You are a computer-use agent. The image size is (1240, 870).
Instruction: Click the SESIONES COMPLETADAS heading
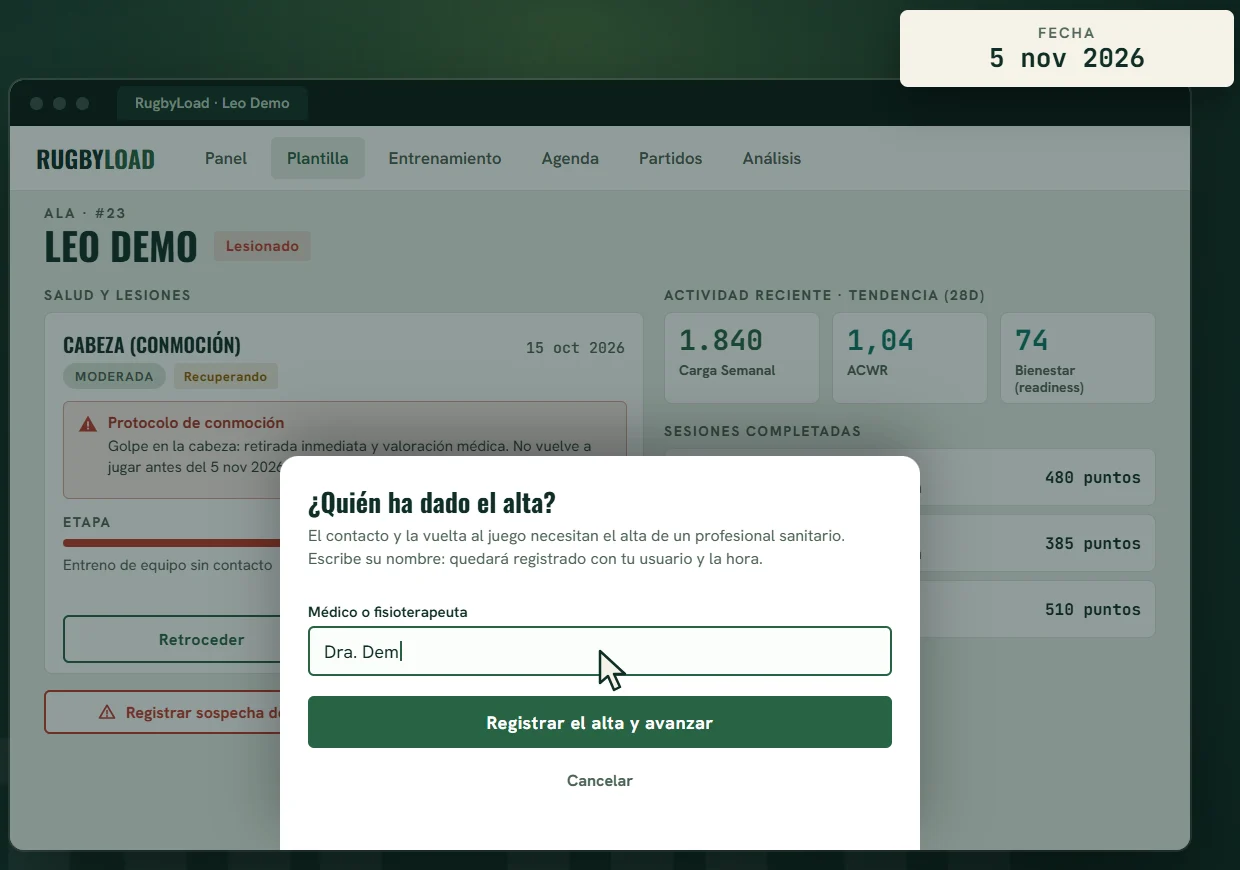click(763, 431)
